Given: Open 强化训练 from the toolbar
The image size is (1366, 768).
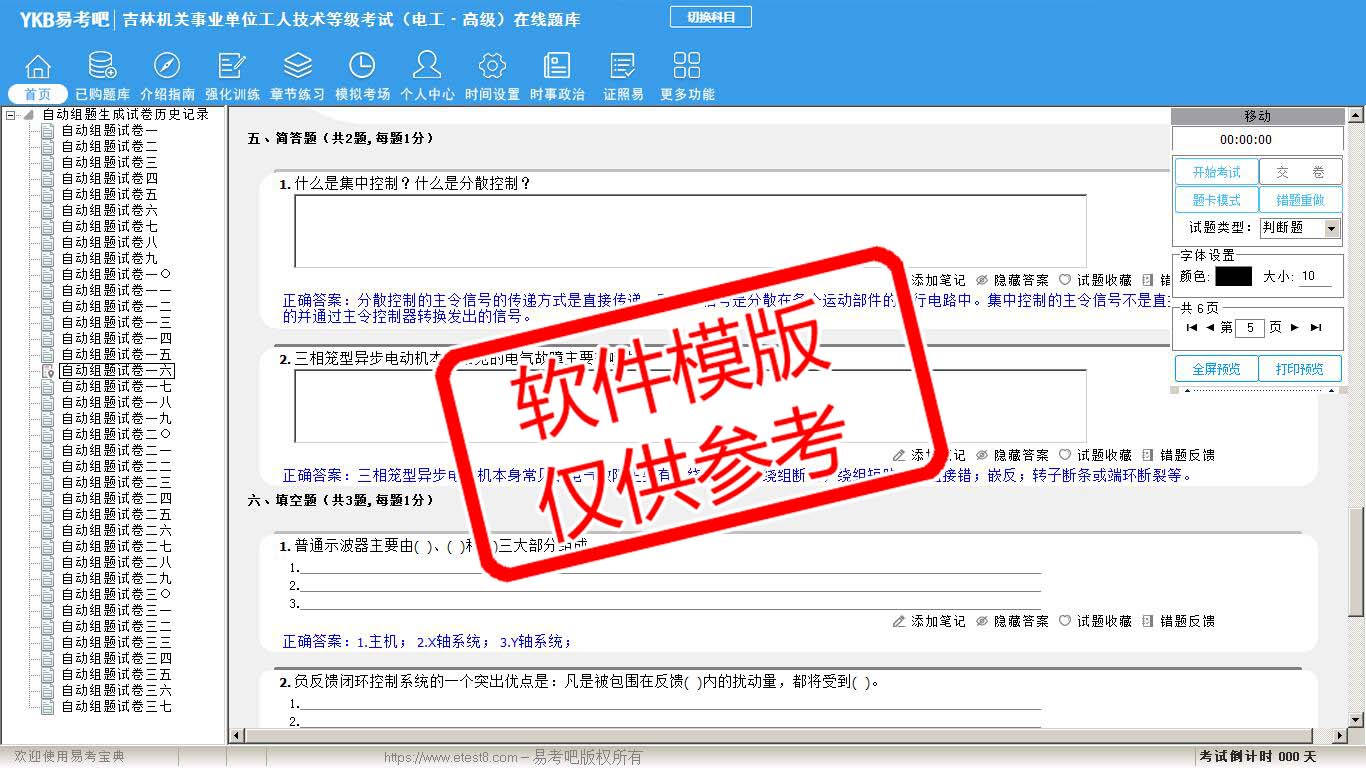Looking at the screenshot, I should [x=232, y=67].
